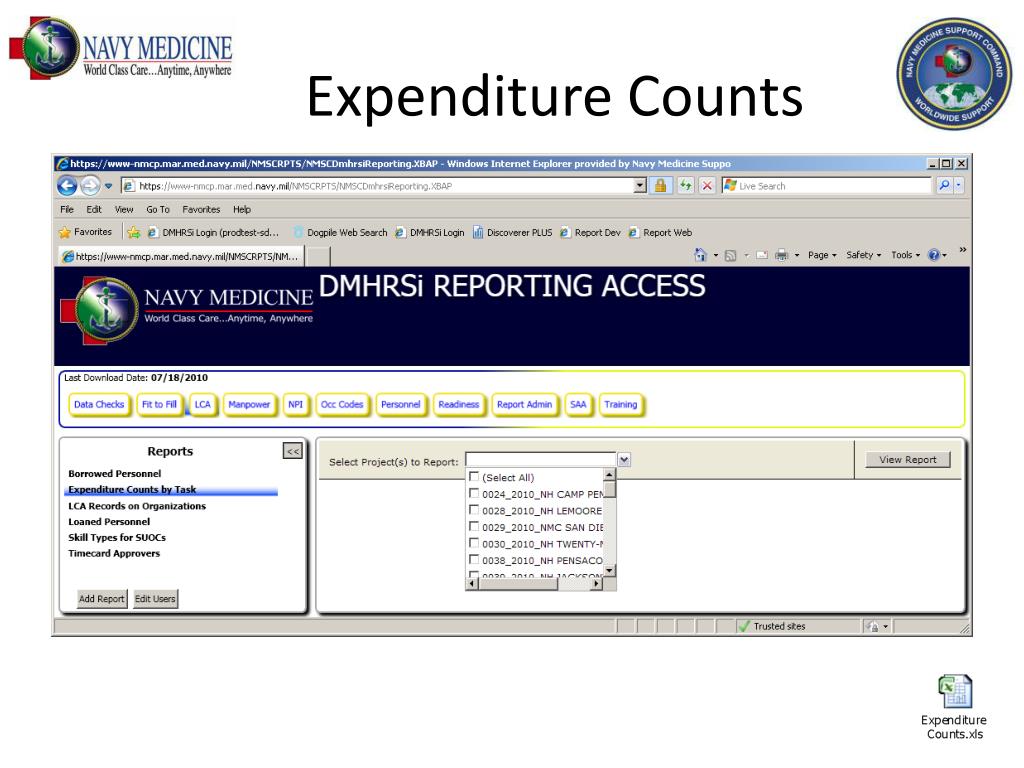Click the Print printer icon
Image resolution: width=1024 pixels, height=768 pixels.
pyautogui.click(x=781, y=255)
